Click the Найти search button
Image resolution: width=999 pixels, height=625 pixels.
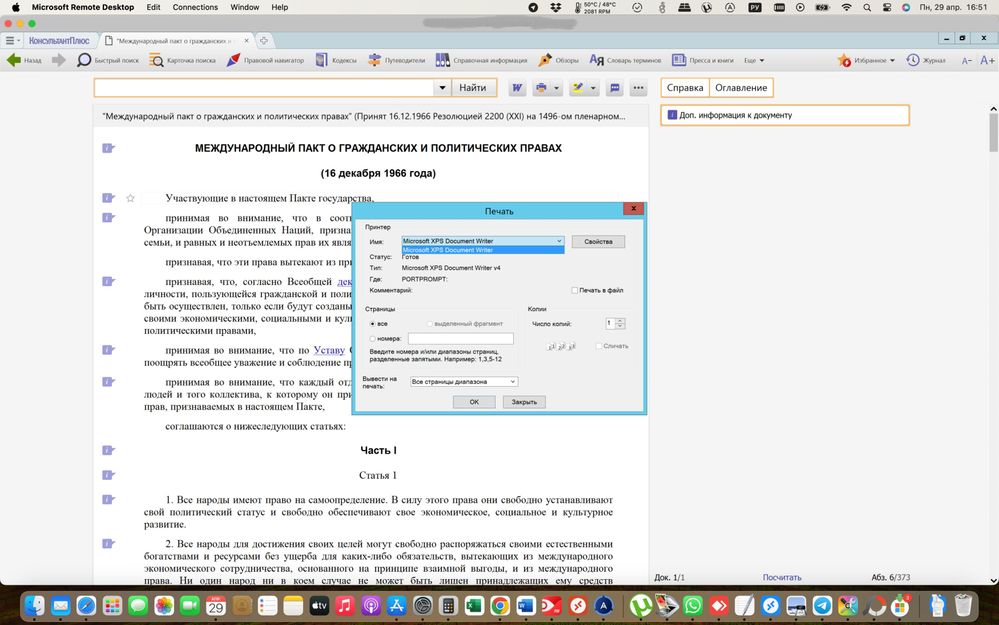[473, 88]
